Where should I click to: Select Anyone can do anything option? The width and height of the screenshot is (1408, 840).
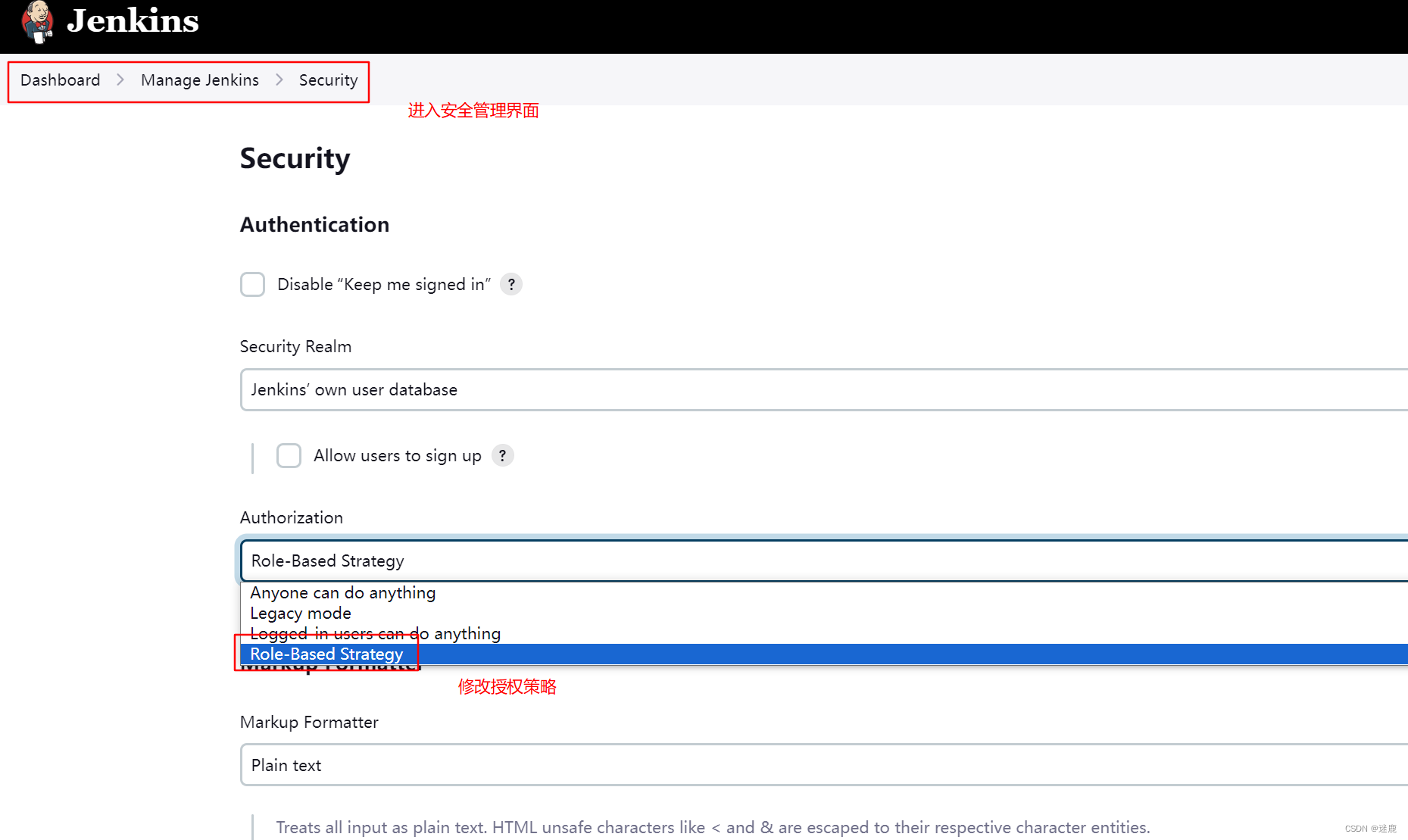pyautogui.click(x=824, y=593)
